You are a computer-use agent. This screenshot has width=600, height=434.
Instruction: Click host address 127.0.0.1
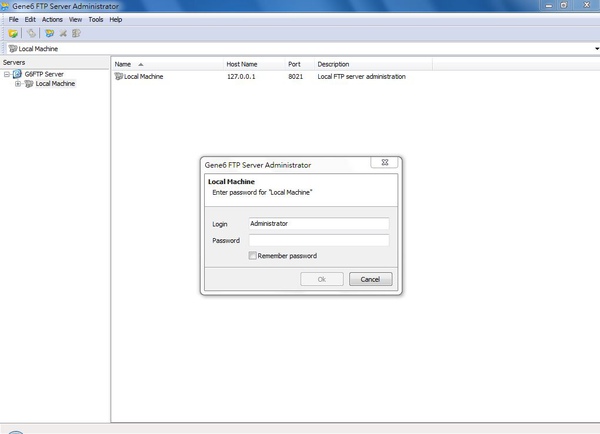click(241, 77)
